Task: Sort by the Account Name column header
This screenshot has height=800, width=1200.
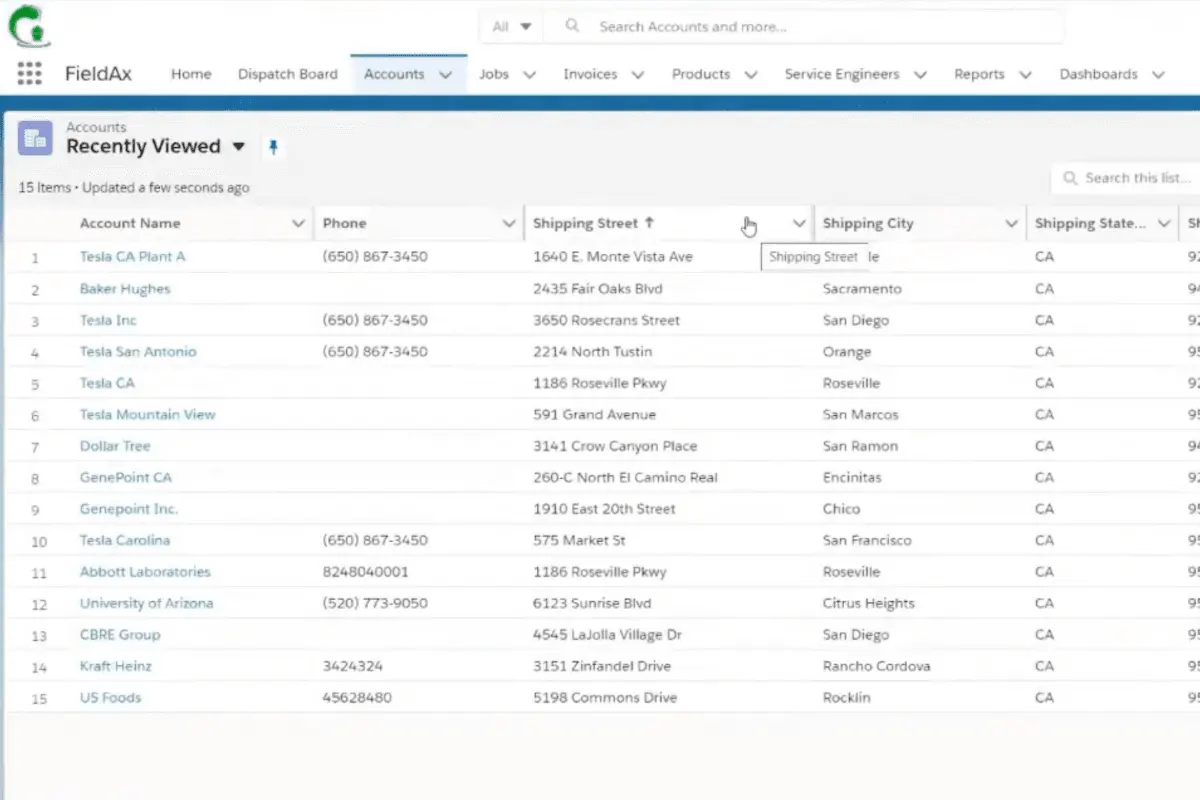Action: (130, 223)
